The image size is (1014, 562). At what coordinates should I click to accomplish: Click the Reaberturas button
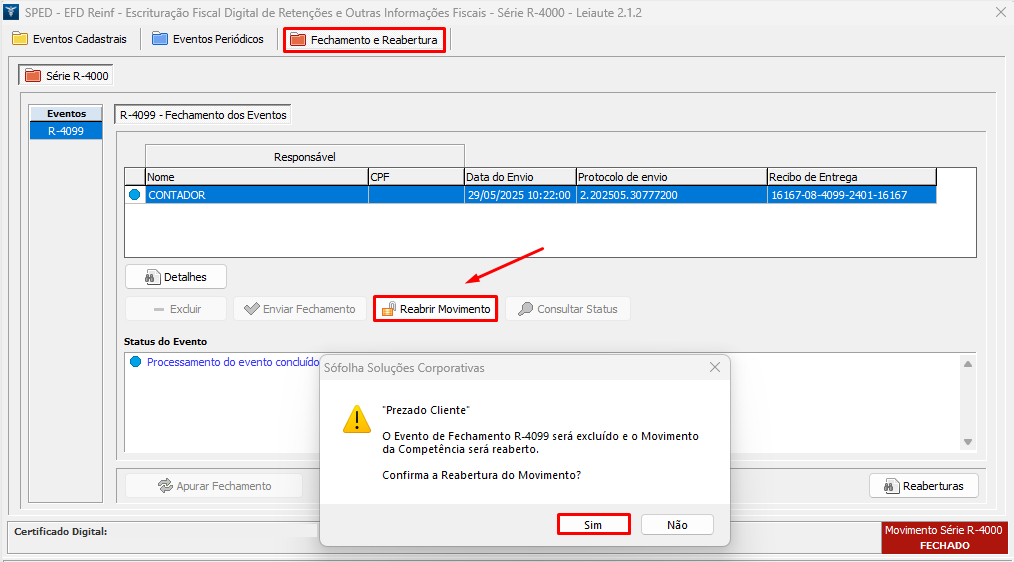[923, 486]
